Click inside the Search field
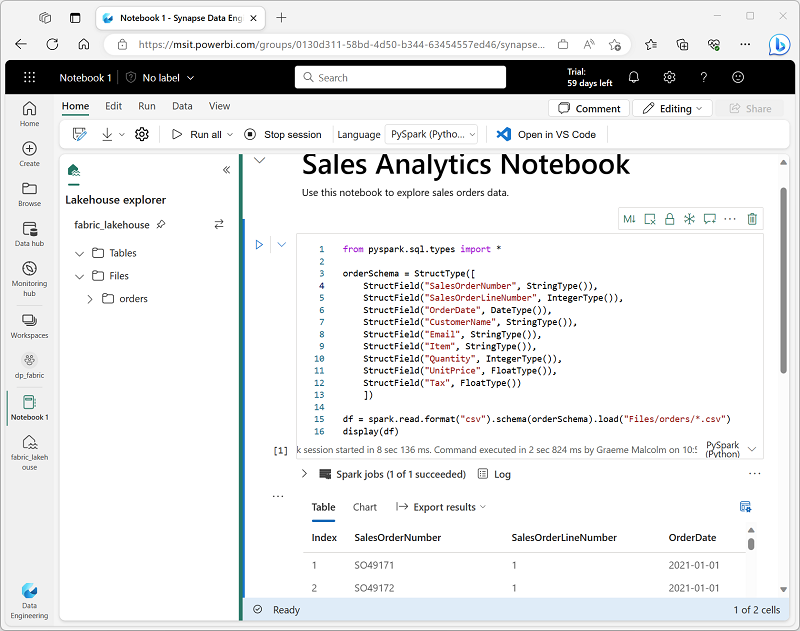The width and height of the screenshot is (800, 631). point(400,77)
